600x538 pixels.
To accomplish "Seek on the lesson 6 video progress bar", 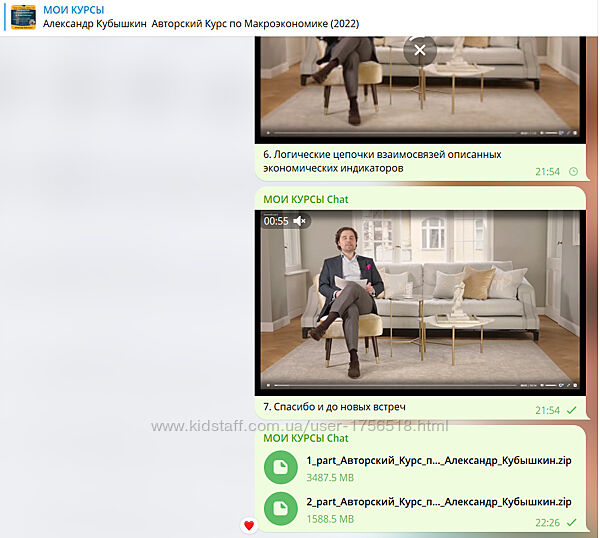I will tap(400, 132).
